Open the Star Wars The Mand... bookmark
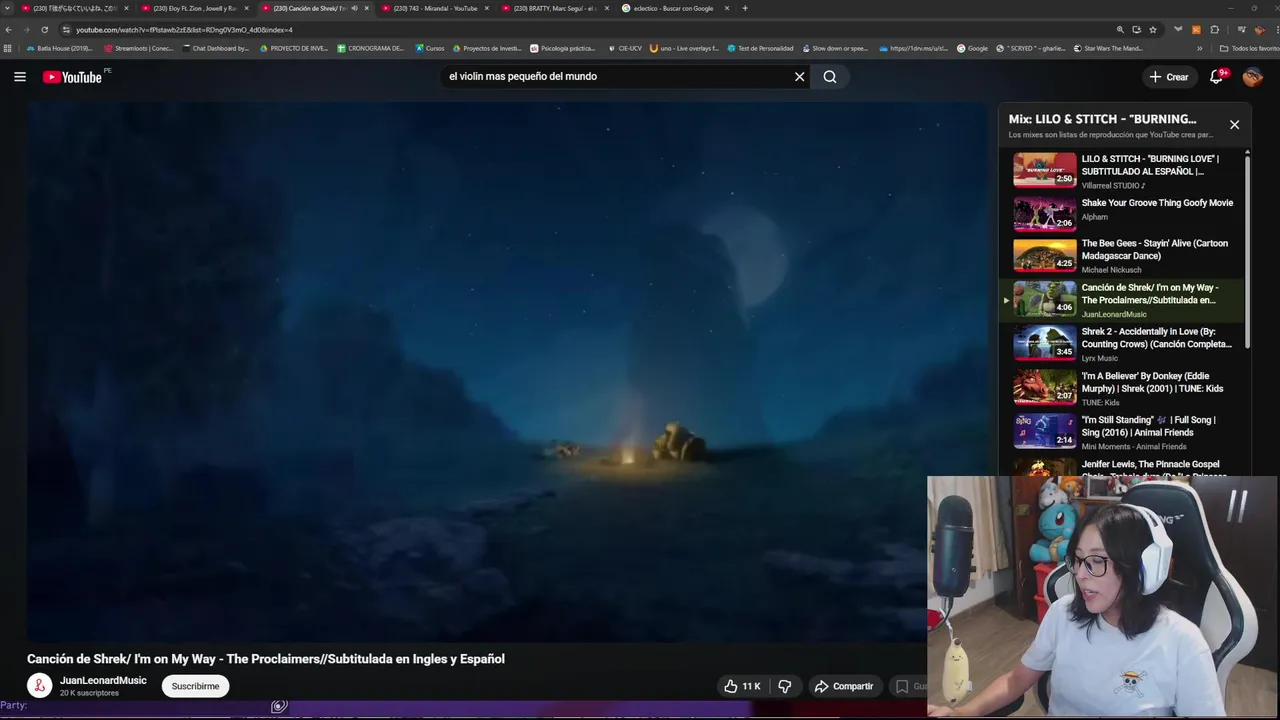1280x720 pixels. click(1108, 48)
